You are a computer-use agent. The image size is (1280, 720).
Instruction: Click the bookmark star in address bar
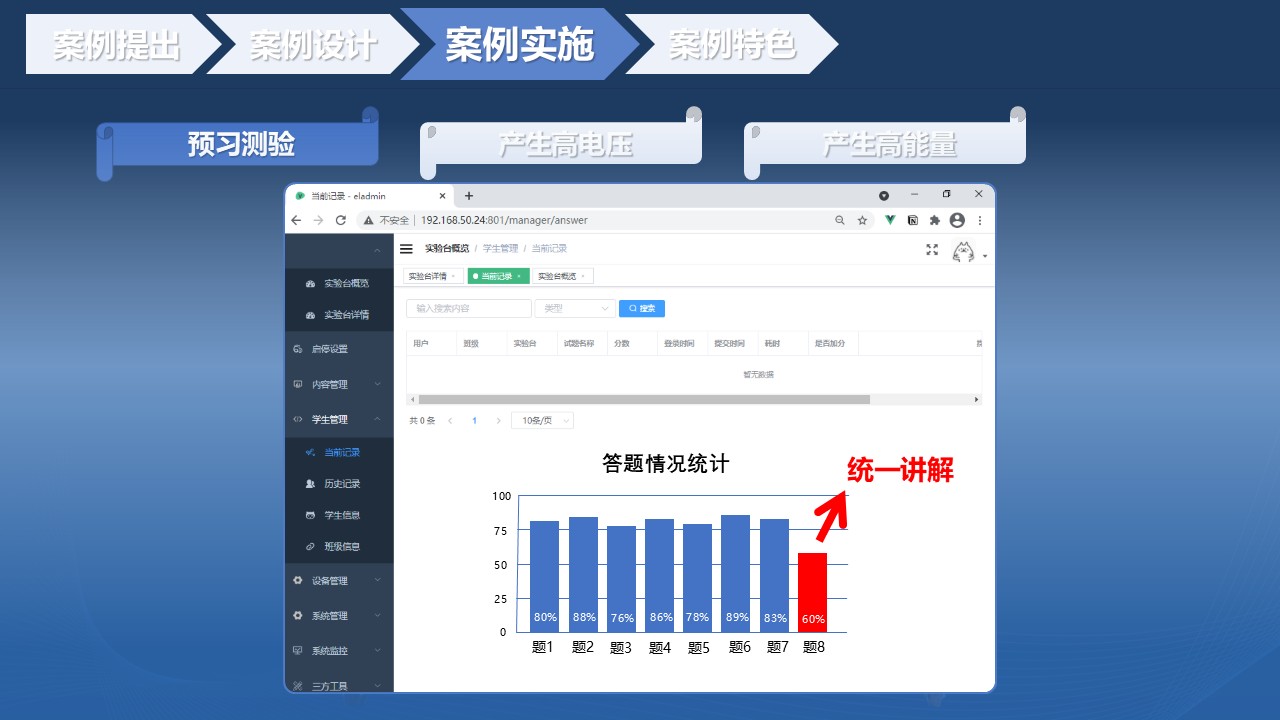[862, 220]
